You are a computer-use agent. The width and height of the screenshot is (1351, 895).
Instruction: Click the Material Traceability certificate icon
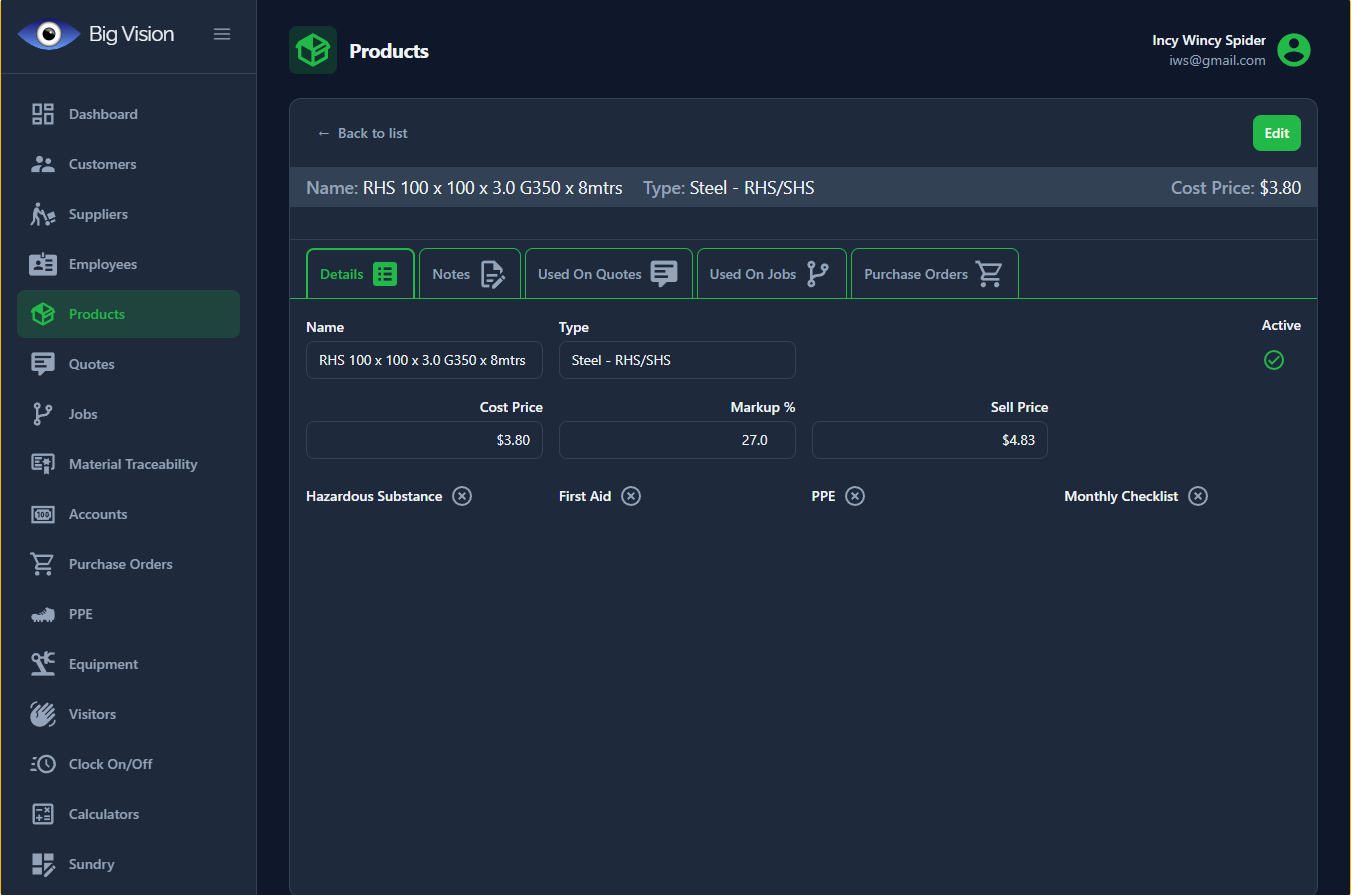coord(43,464)
